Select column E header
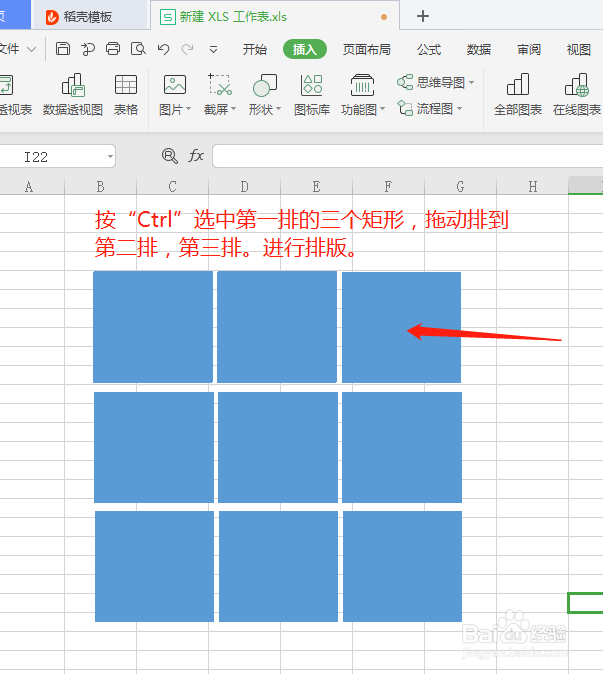The image size is (603, 674). click(316, 187)
